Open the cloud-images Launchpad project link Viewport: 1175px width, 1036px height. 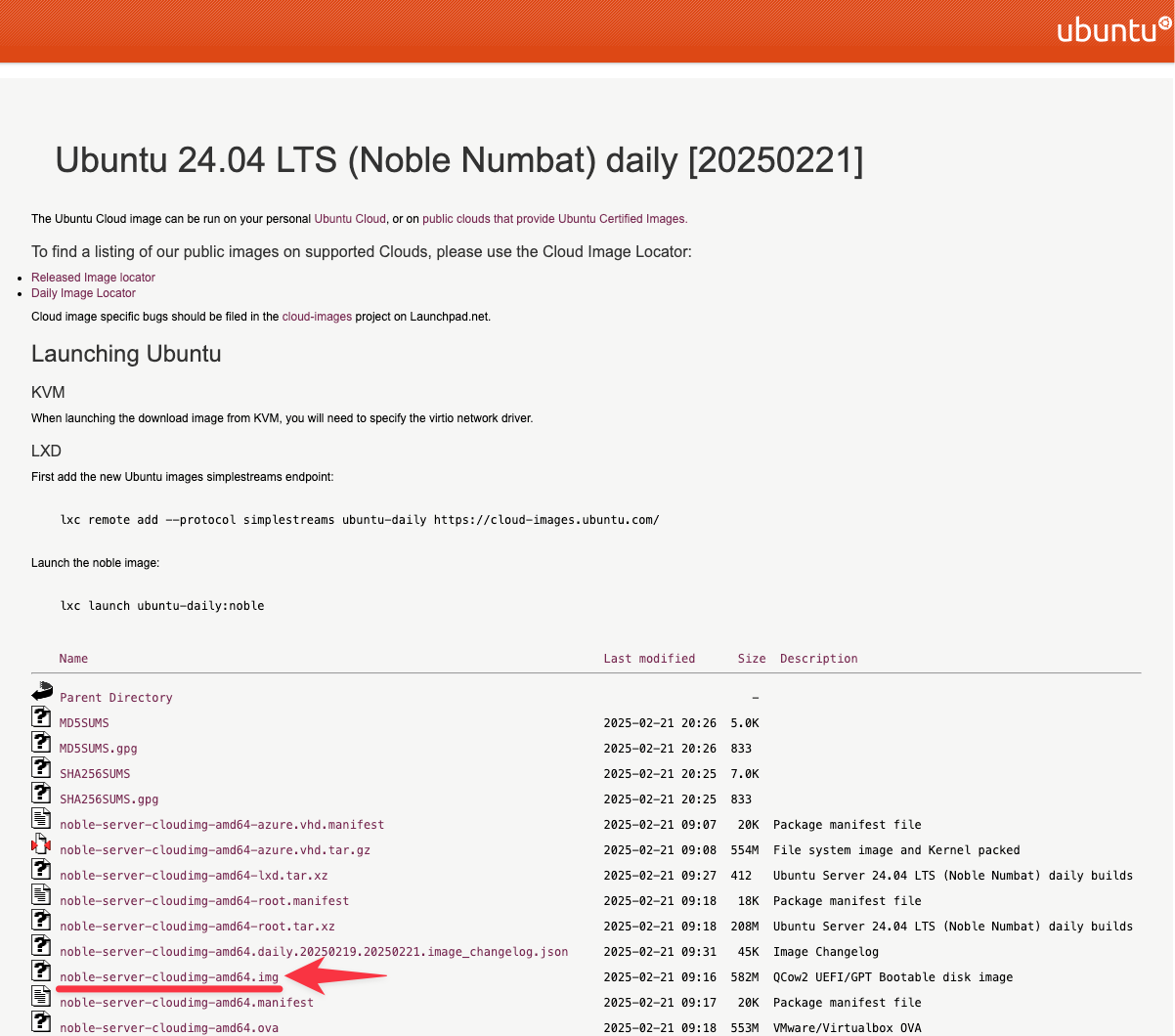tap(317, 317)
